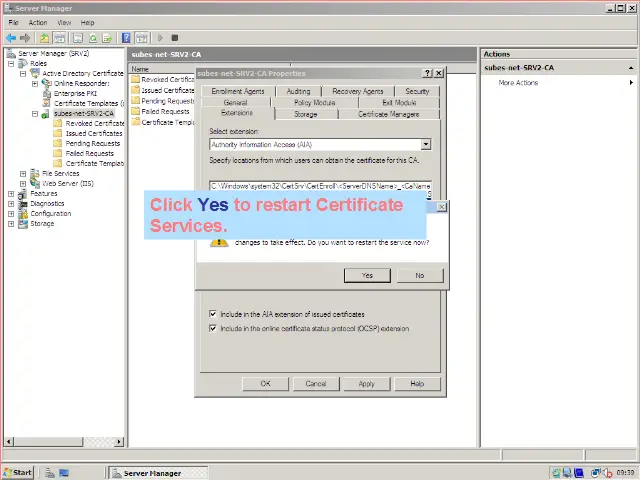Toggle Include in OCSP extension checkbox
The height and width of the screenshot is (480, 640).
[213, 328]
